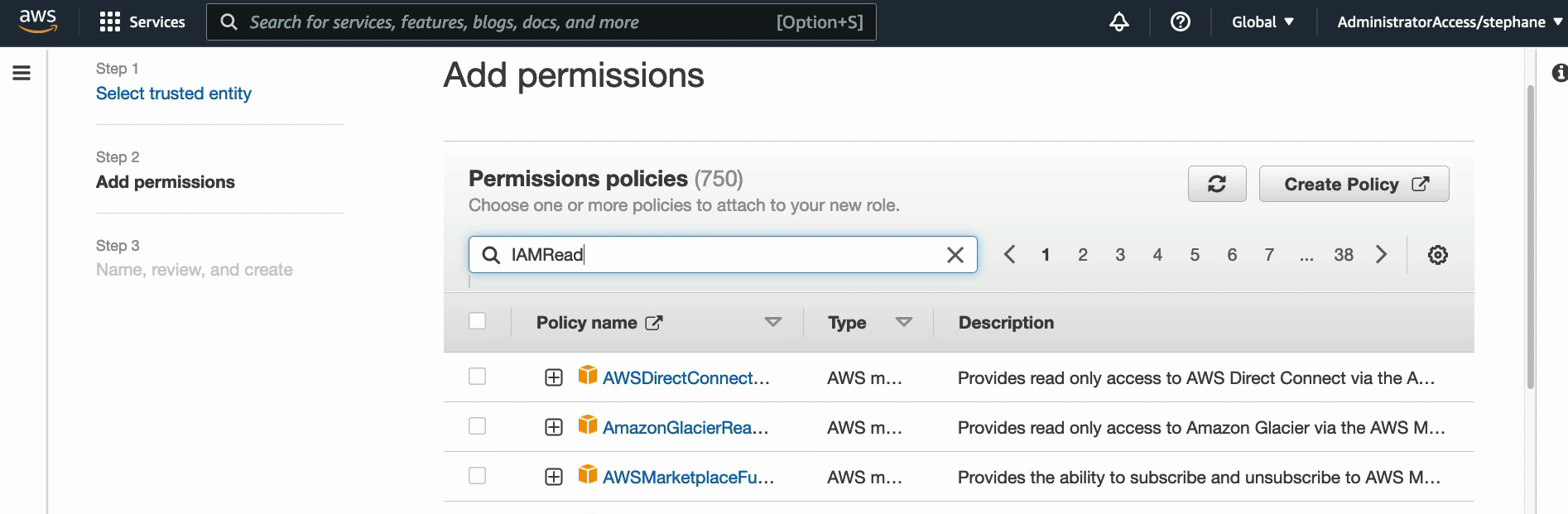
Task: Open the Global region dropdown
Action: pos(1263,22)
